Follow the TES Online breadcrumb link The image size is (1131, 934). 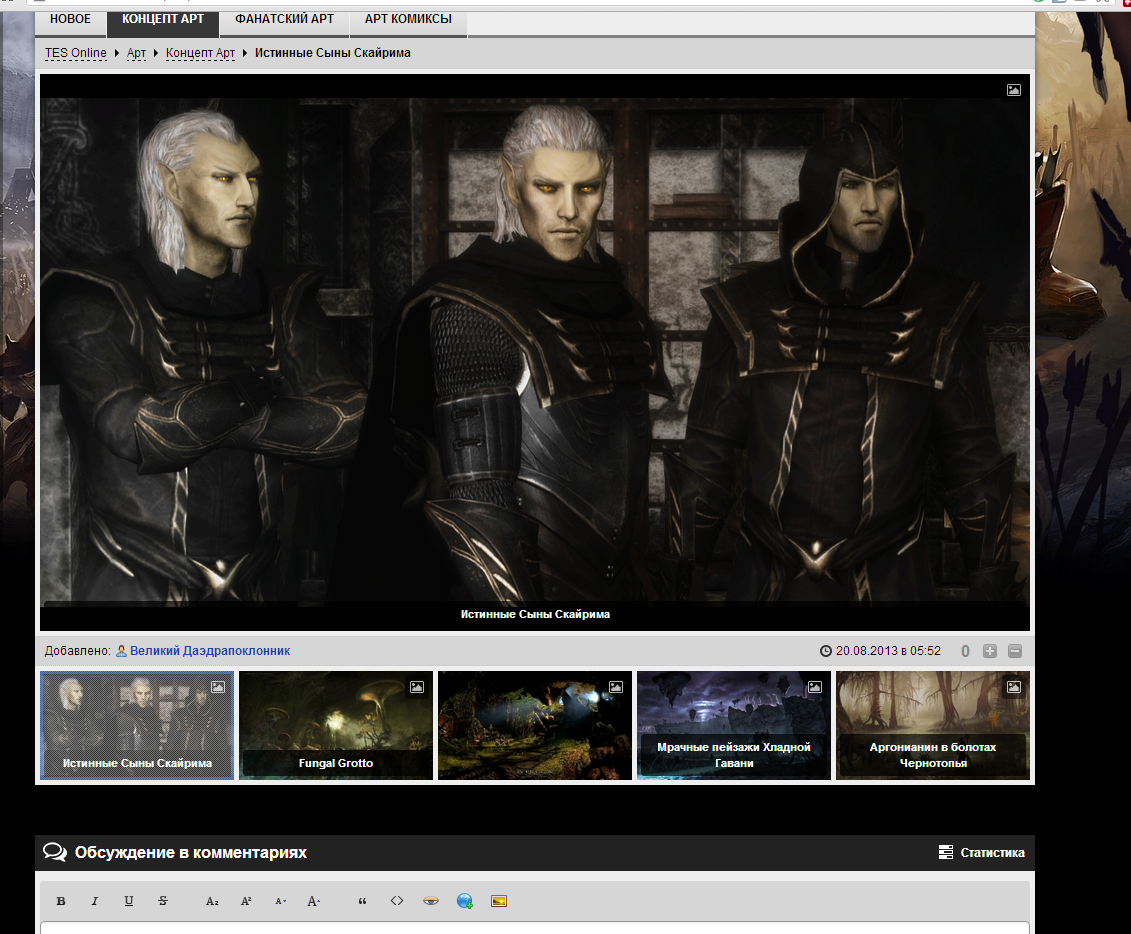point(76,53)
